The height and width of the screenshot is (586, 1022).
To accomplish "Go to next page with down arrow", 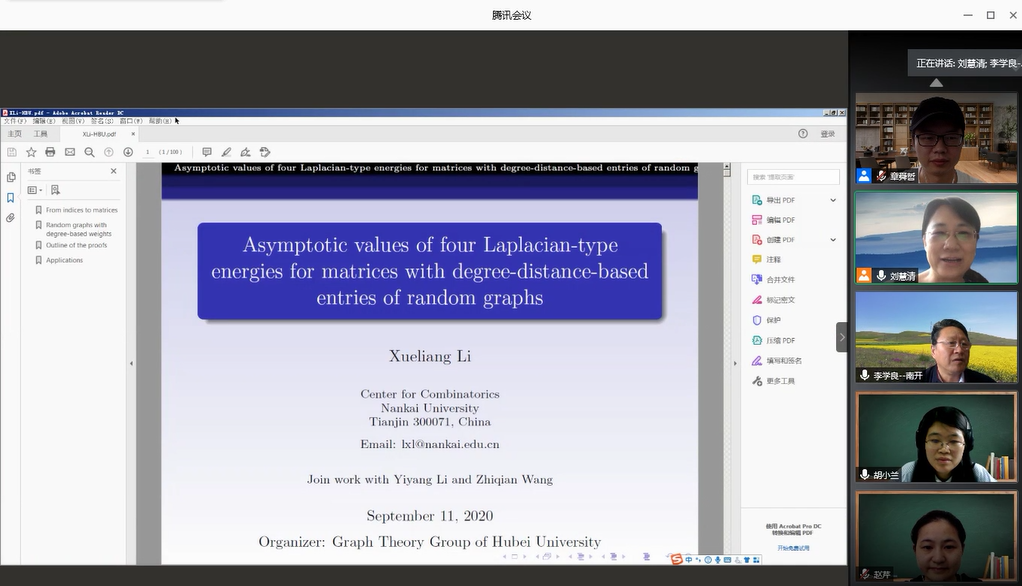I will [x=128, y=152].
